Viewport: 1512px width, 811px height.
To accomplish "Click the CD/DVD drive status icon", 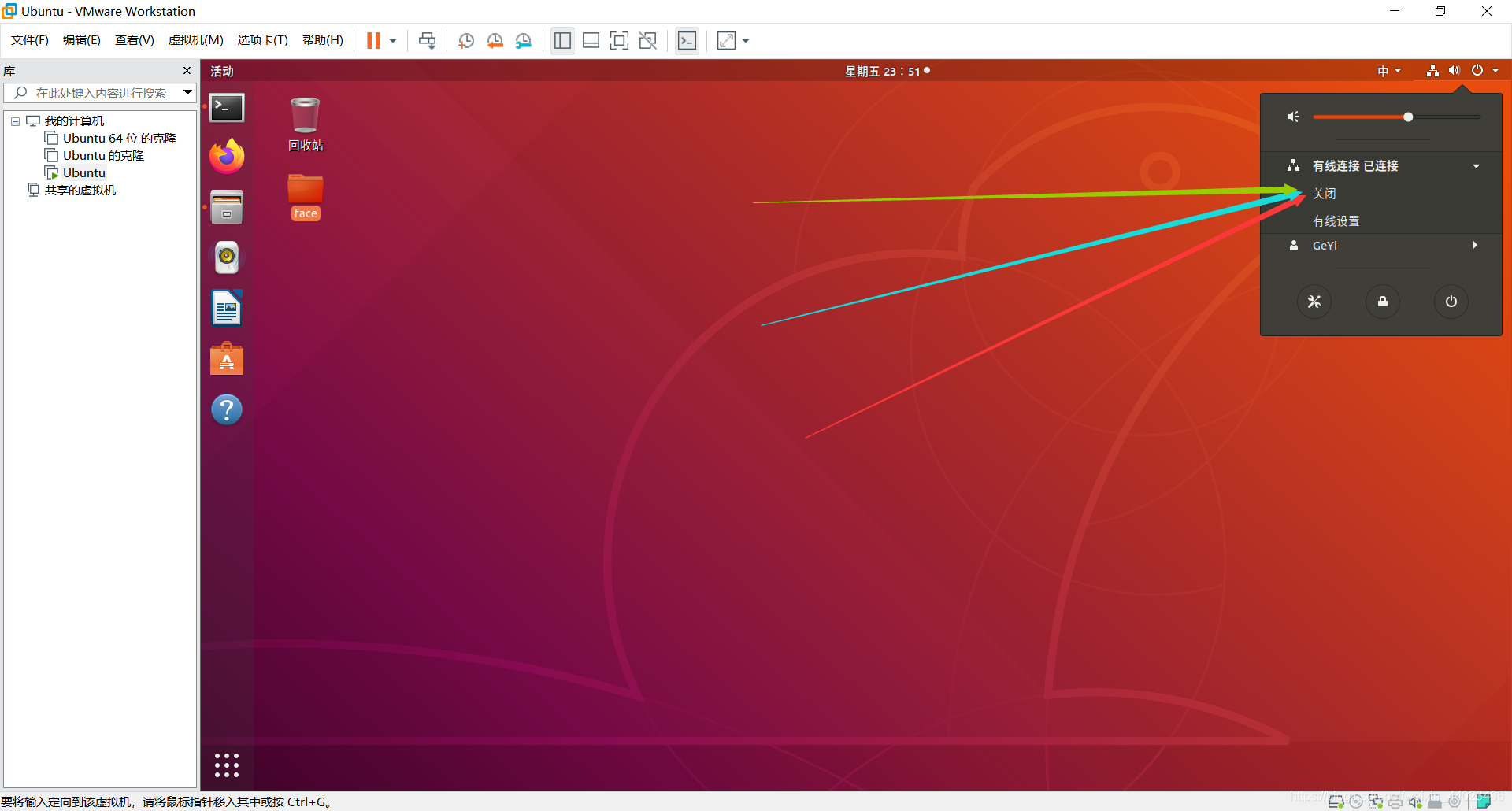I will click(x=1355, y=802).
